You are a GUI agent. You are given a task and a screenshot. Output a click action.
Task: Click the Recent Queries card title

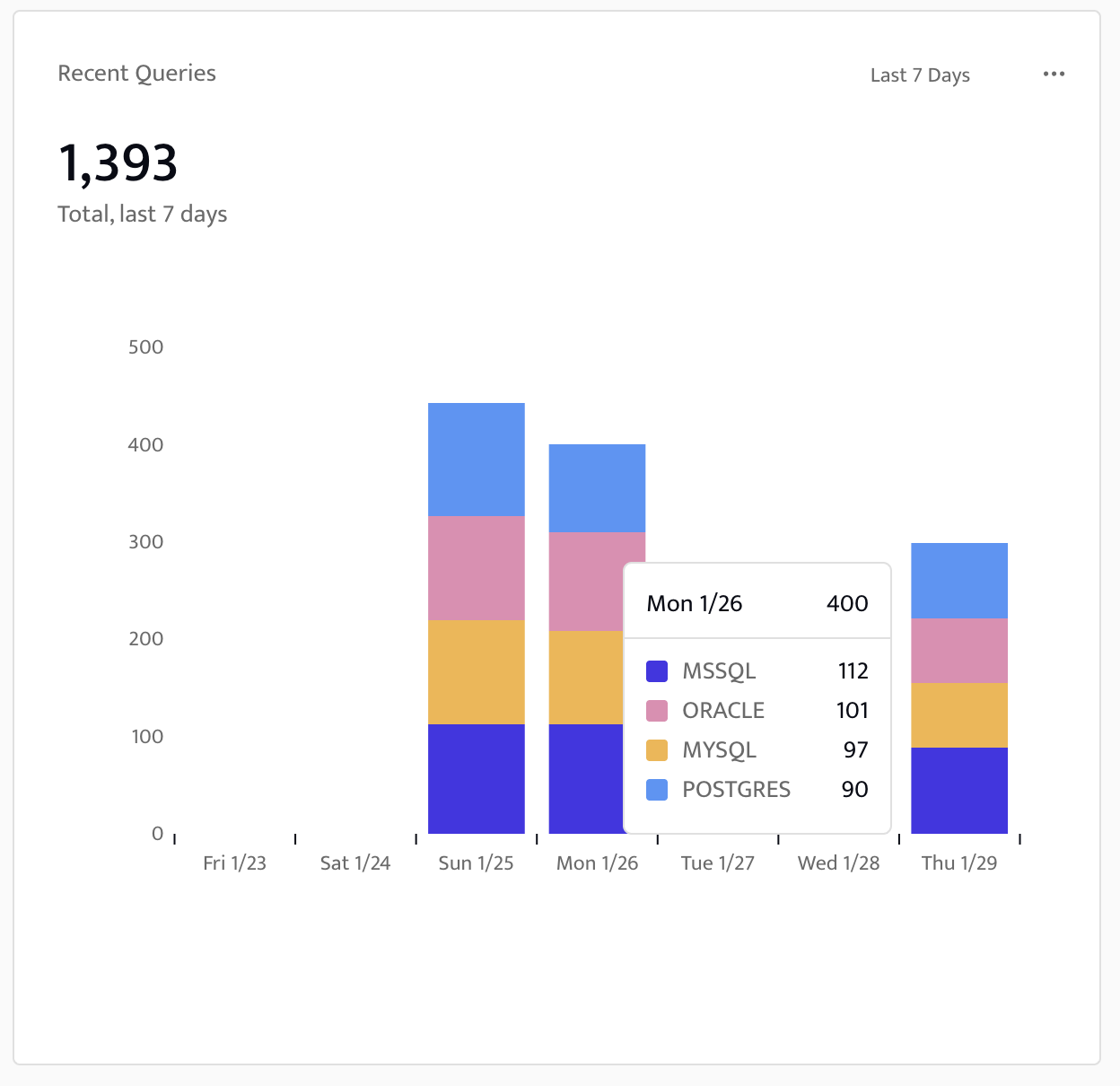click(x=136, y=74)
